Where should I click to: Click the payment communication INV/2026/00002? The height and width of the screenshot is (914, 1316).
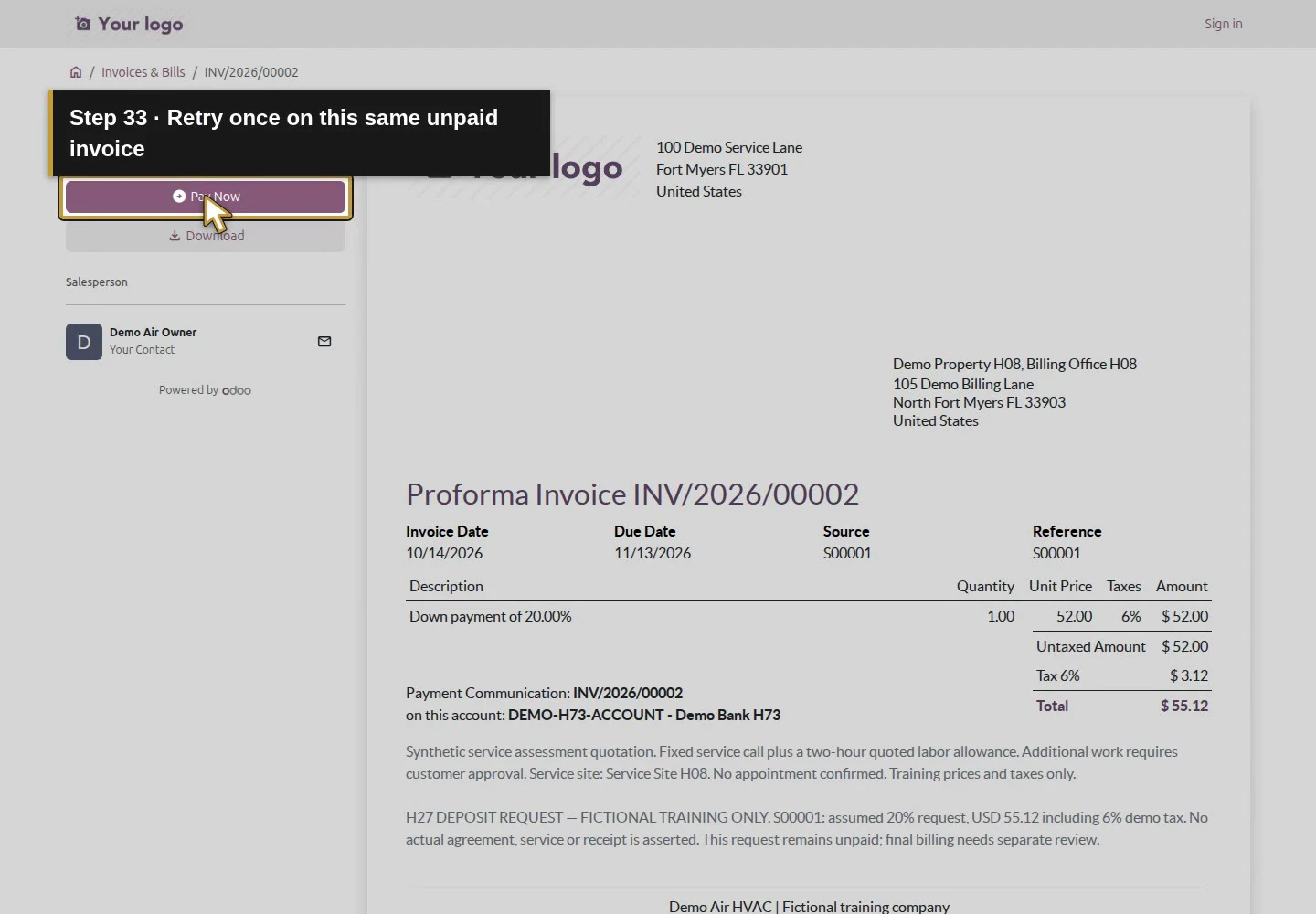click(628, 693)
